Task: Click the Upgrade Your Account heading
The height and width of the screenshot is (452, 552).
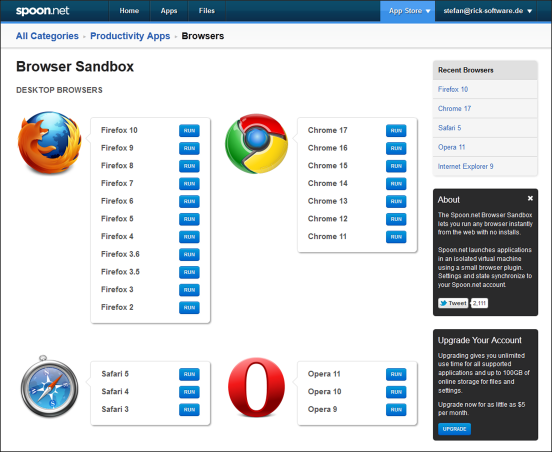Action: point(479,340)
